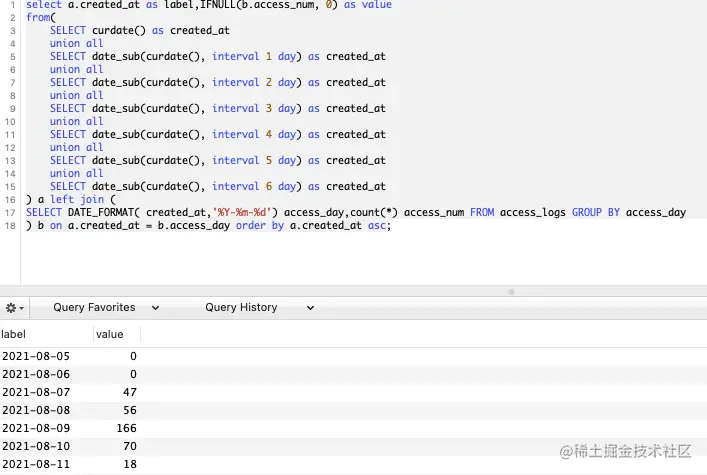Select the 2021-08-06 label cell
Image resolution: width=707 pixels, height=475 pixels.
(36, 374)
